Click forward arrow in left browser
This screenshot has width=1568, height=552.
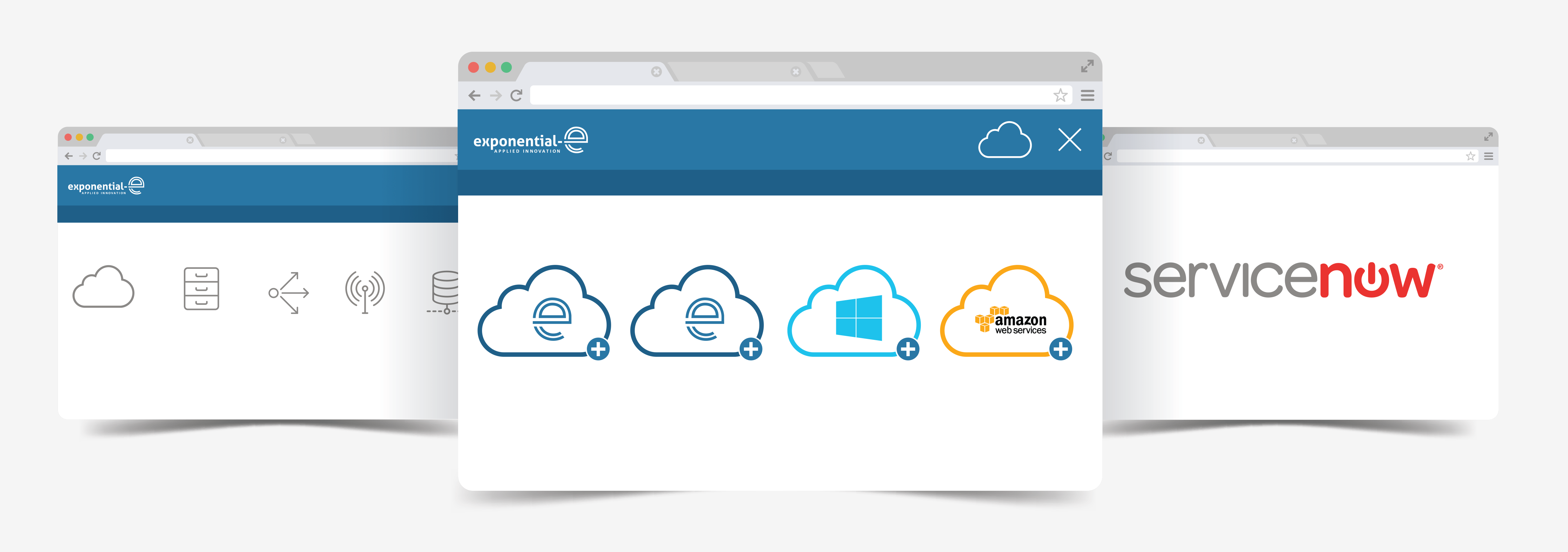point(83,156)
